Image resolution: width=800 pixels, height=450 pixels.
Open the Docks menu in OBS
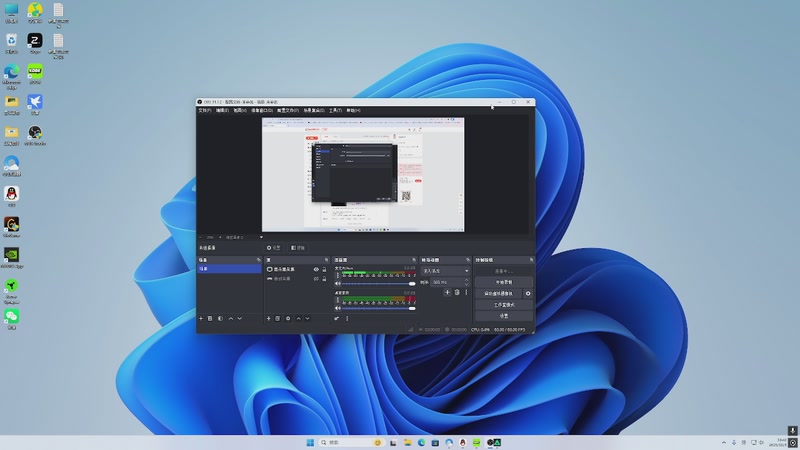coord(262,110)
